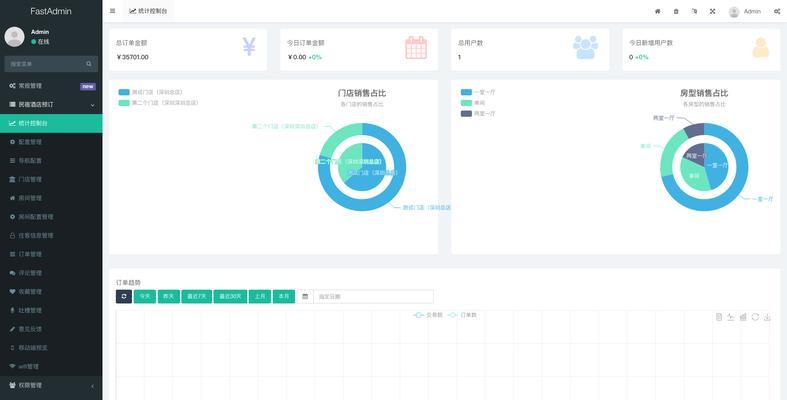This screenshot has height=400, width=787.
Task: Filter order trend by 最近30天
Action: [230, 297]
